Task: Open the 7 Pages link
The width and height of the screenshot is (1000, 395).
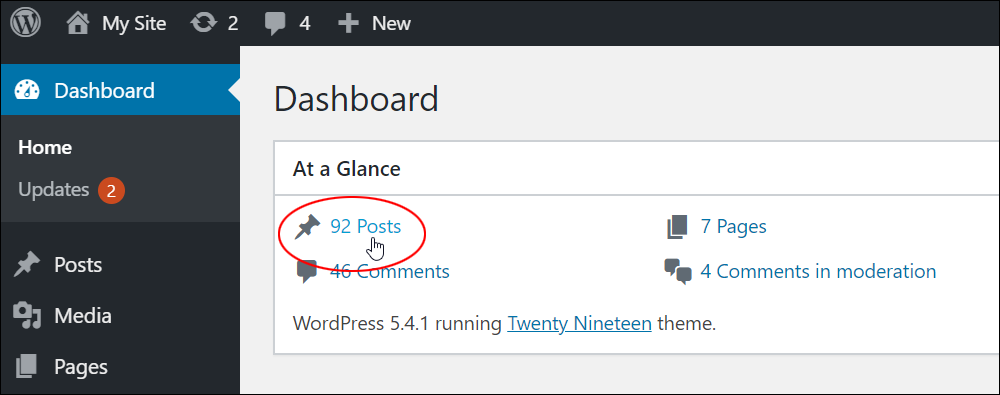Action: [733, 227]
